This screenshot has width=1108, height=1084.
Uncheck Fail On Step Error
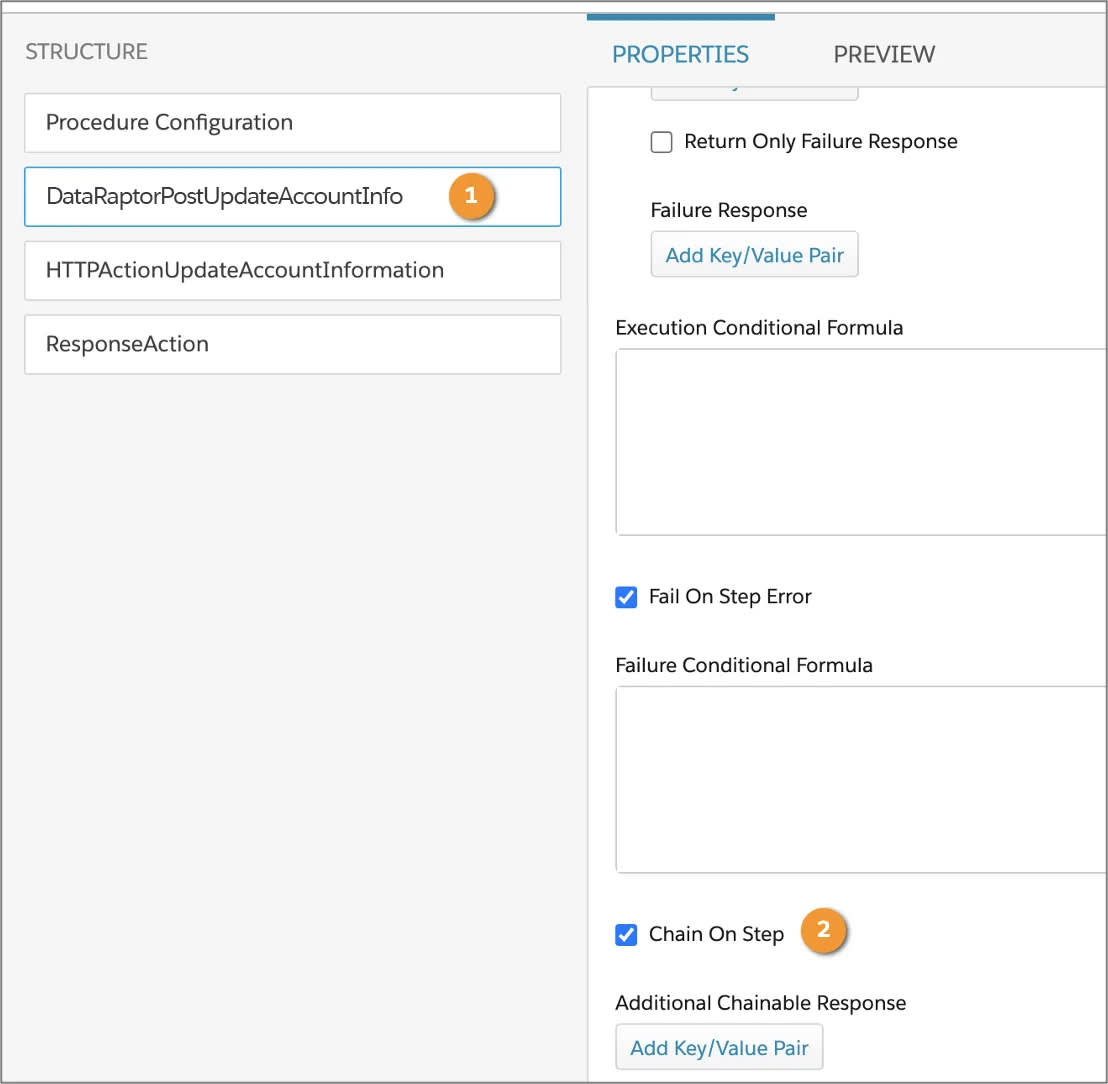626,597
